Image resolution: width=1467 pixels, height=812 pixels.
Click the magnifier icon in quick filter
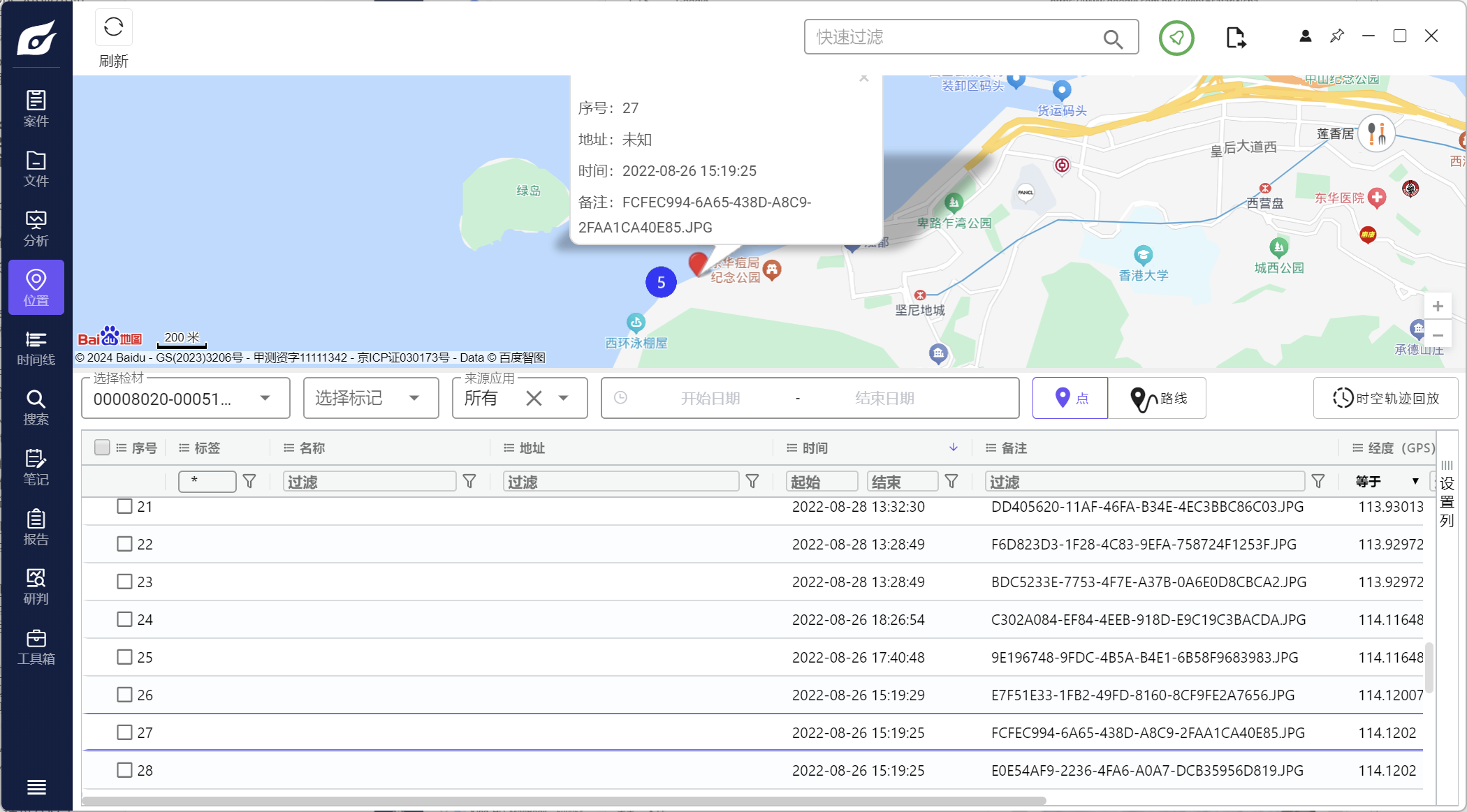point(1113,38)
